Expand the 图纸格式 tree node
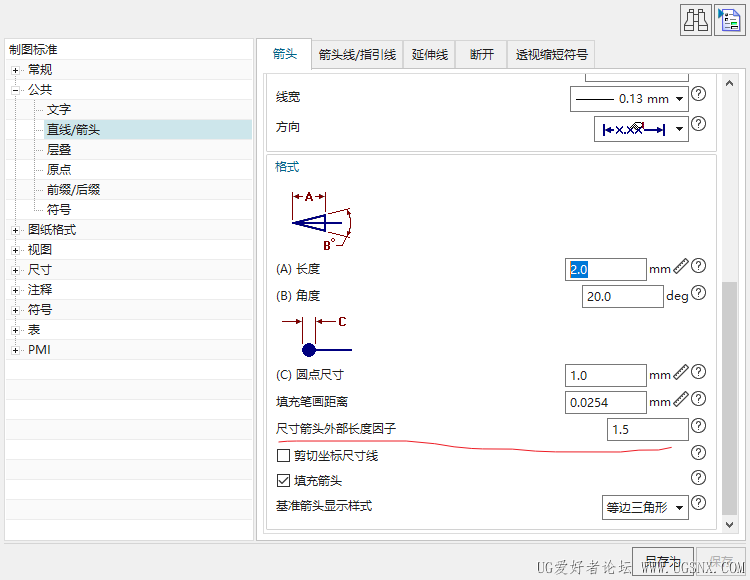750x580 pixels. click(x=16, y=230)
